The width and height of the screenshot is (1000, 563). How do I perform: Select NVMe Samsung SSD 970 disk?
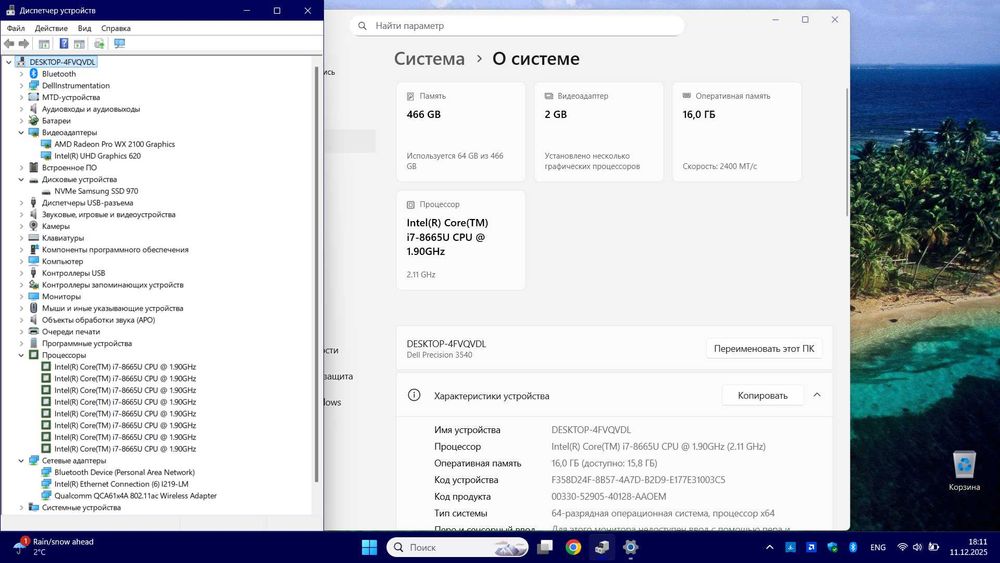click(x=96, y=191)
